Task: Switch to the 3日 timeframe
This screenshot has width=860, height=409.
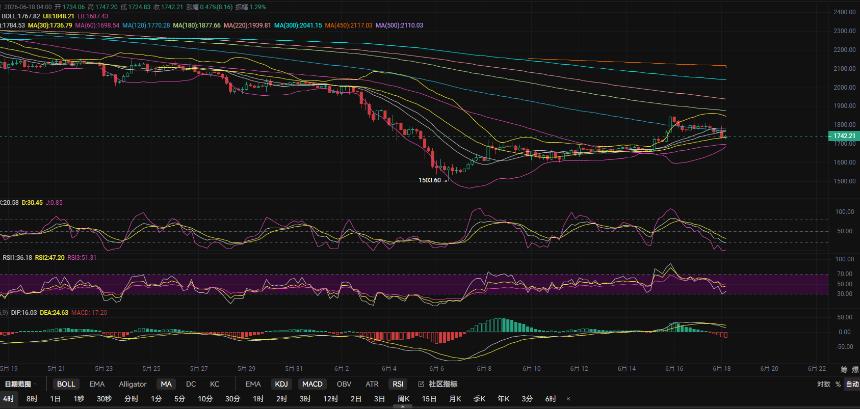Action: coord(380,399)
